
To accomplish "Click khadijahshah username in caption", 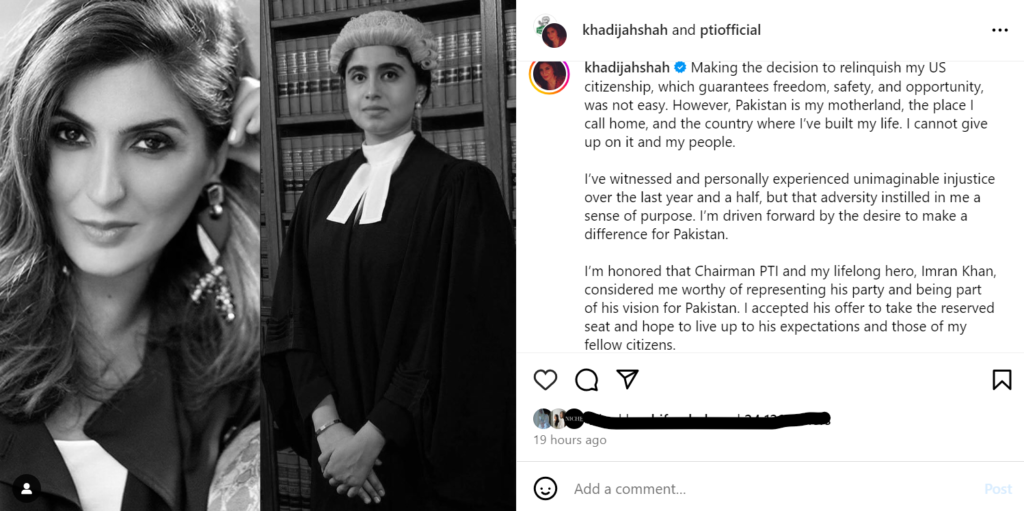I will 626,67.
